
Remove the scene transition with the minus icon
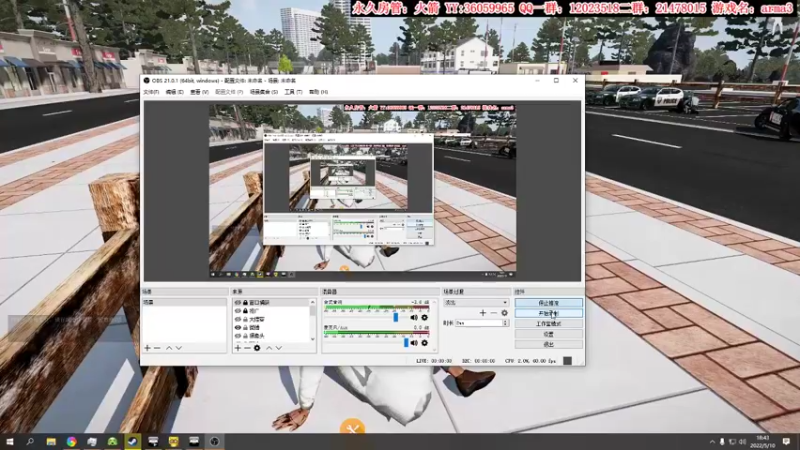[x=493, y=313]
